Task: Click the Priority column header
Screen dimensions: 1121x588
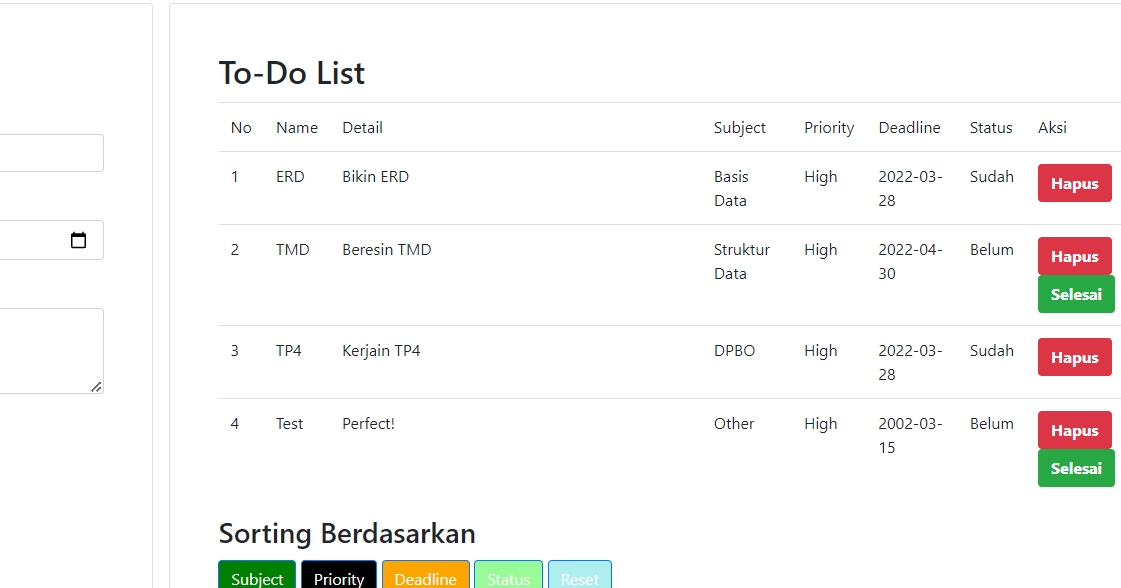Action: (x=828, y=127)
